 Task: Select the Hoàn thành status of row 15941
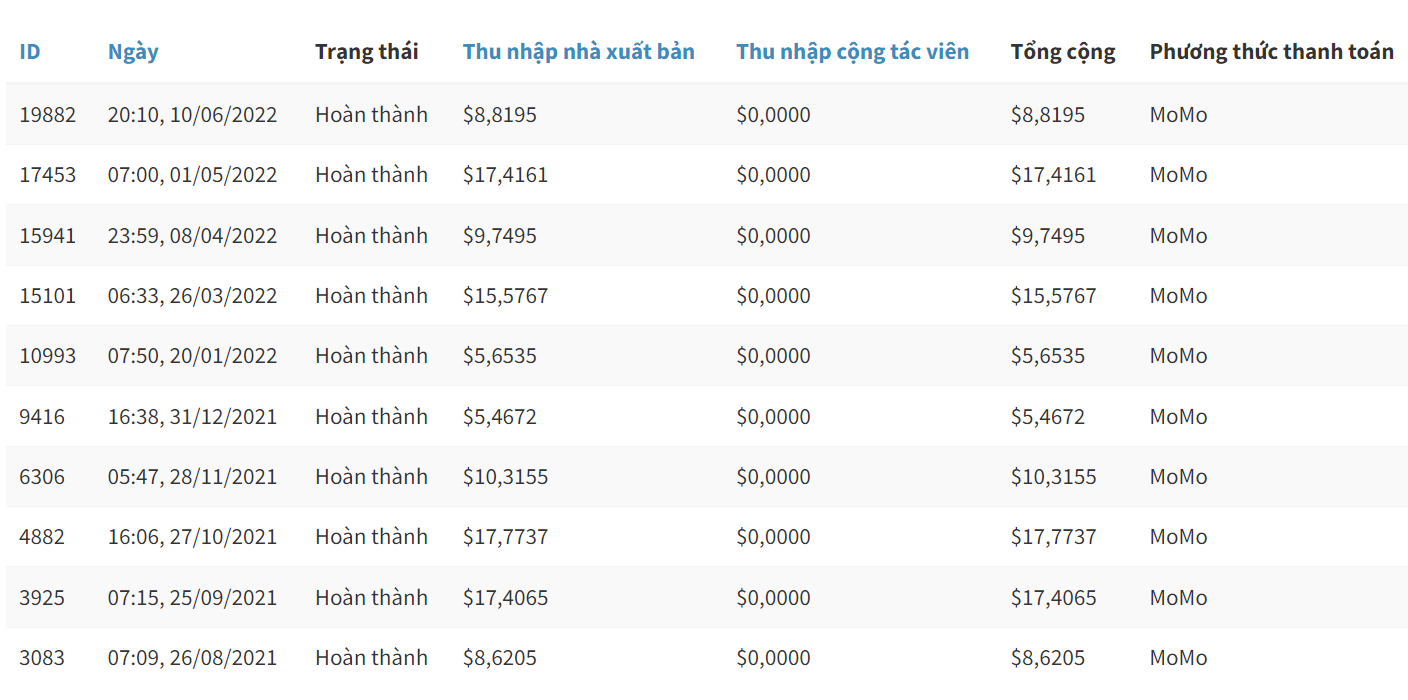371,236
